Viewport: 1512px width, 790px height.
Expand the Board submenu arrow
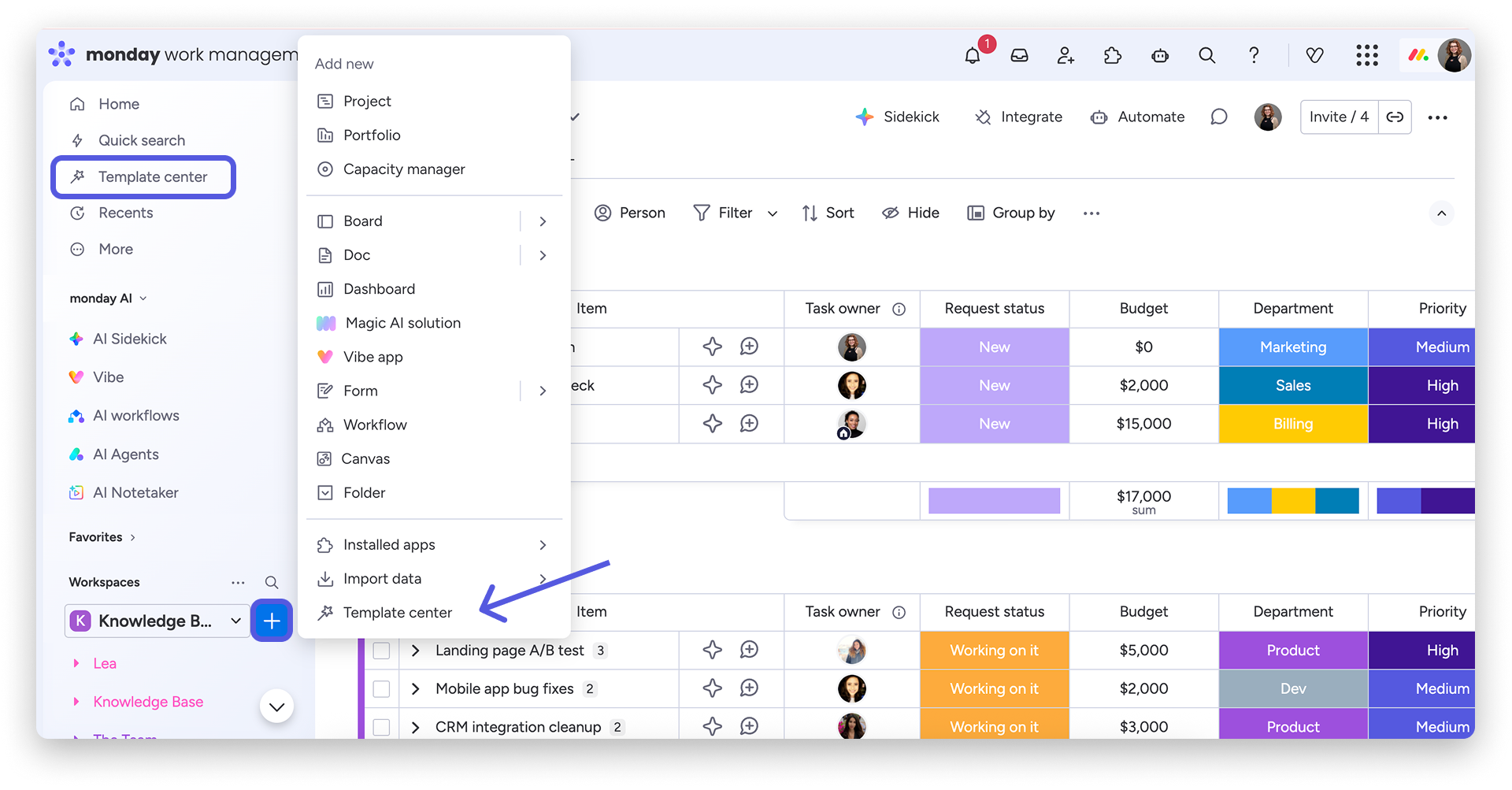point(543,221)
